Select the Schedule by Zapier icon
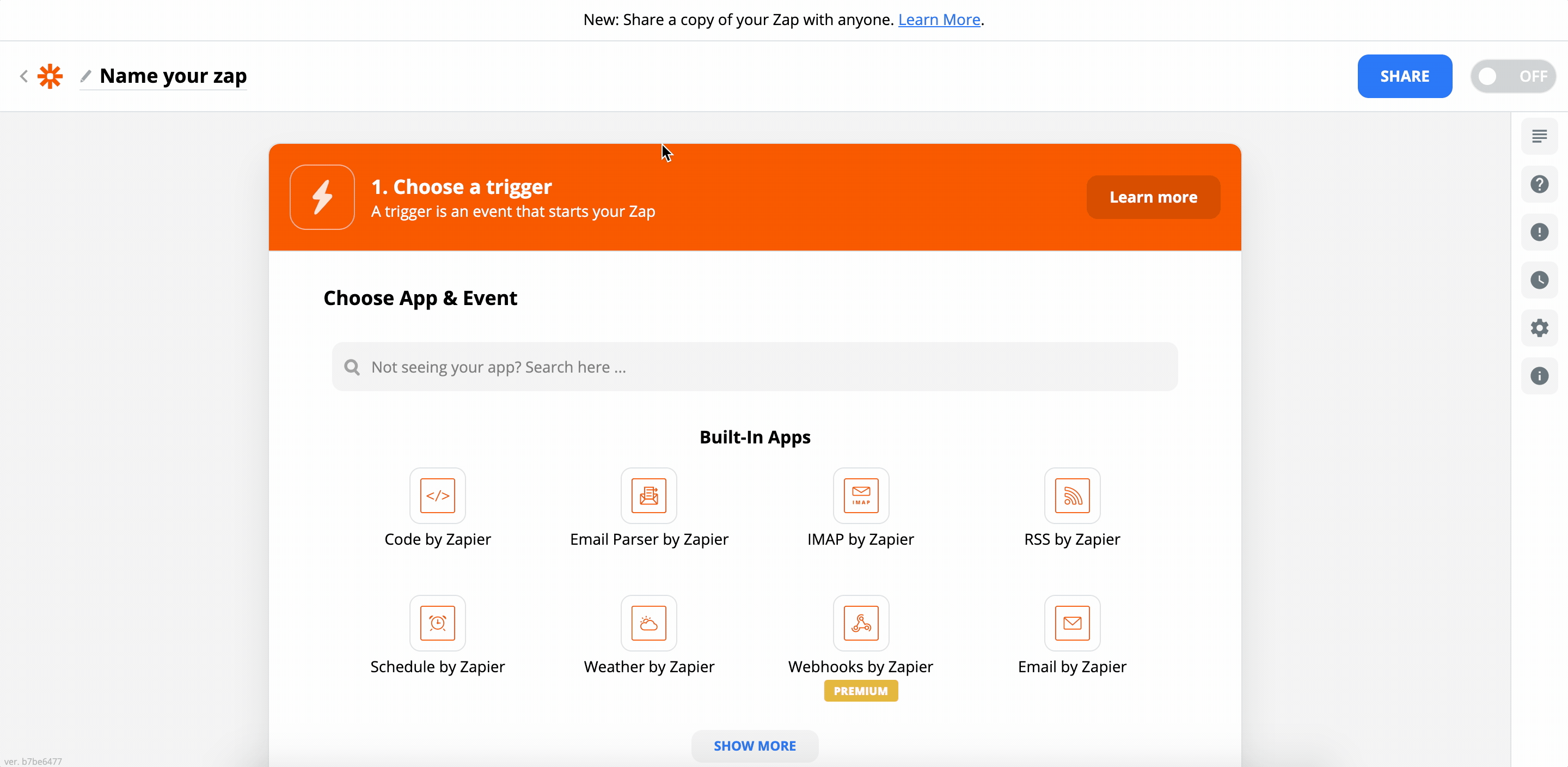The image size is (1568, 767). pos(437,623)
